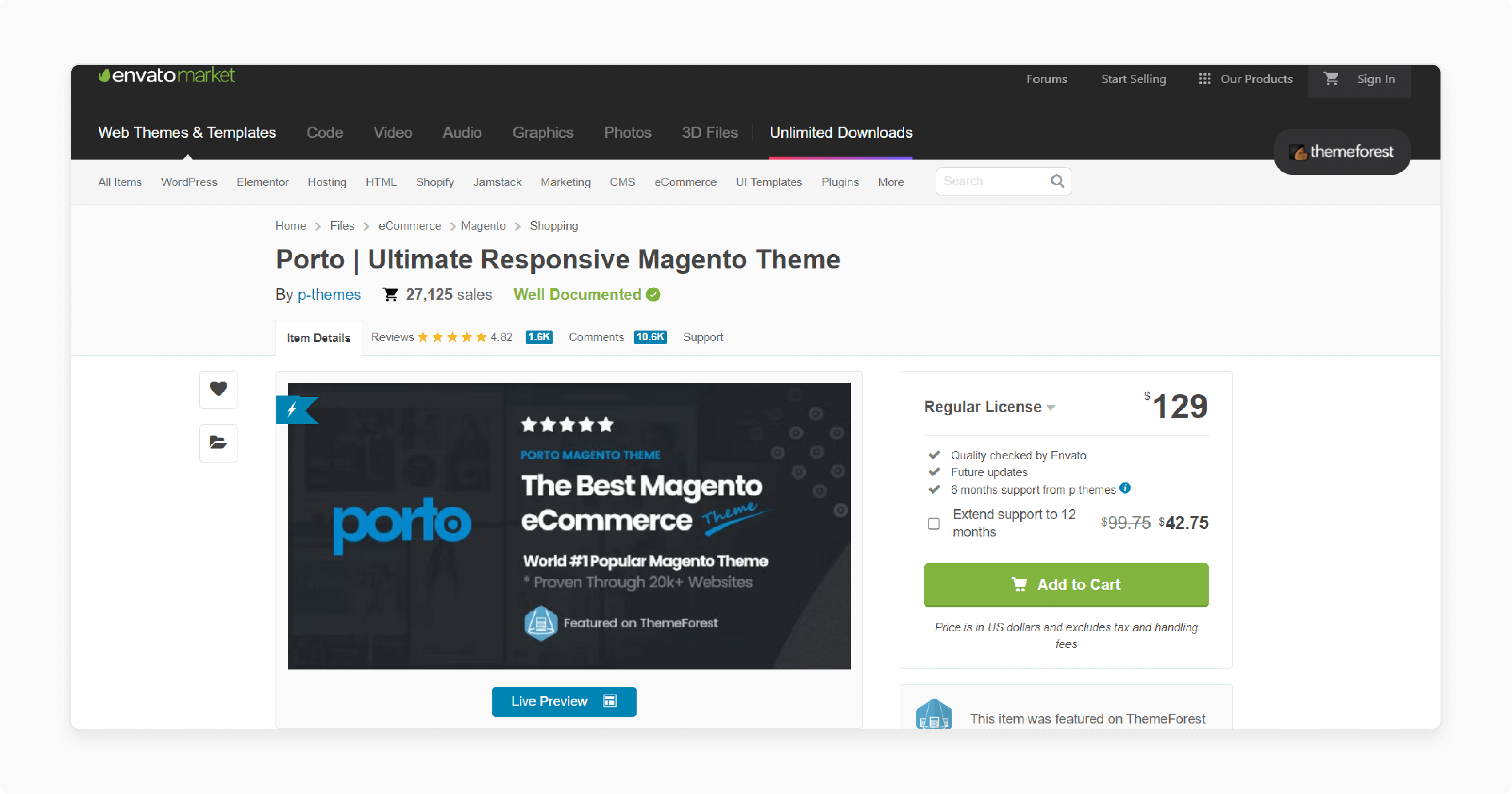Click Sign In

tap(1375, 79)
